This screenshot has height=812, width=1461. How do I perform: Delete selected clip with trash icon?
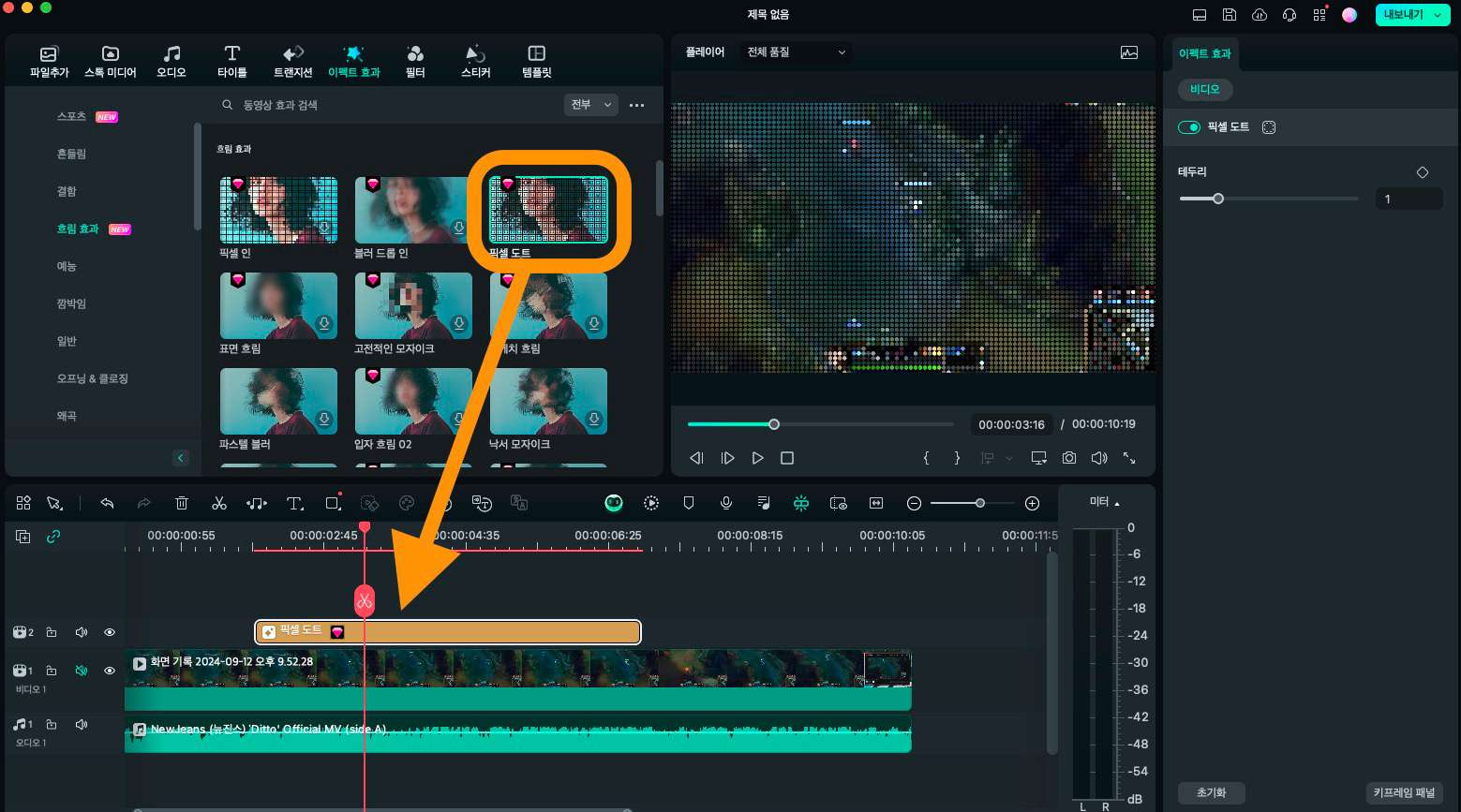pyautogui.click(x=182, y=504)
